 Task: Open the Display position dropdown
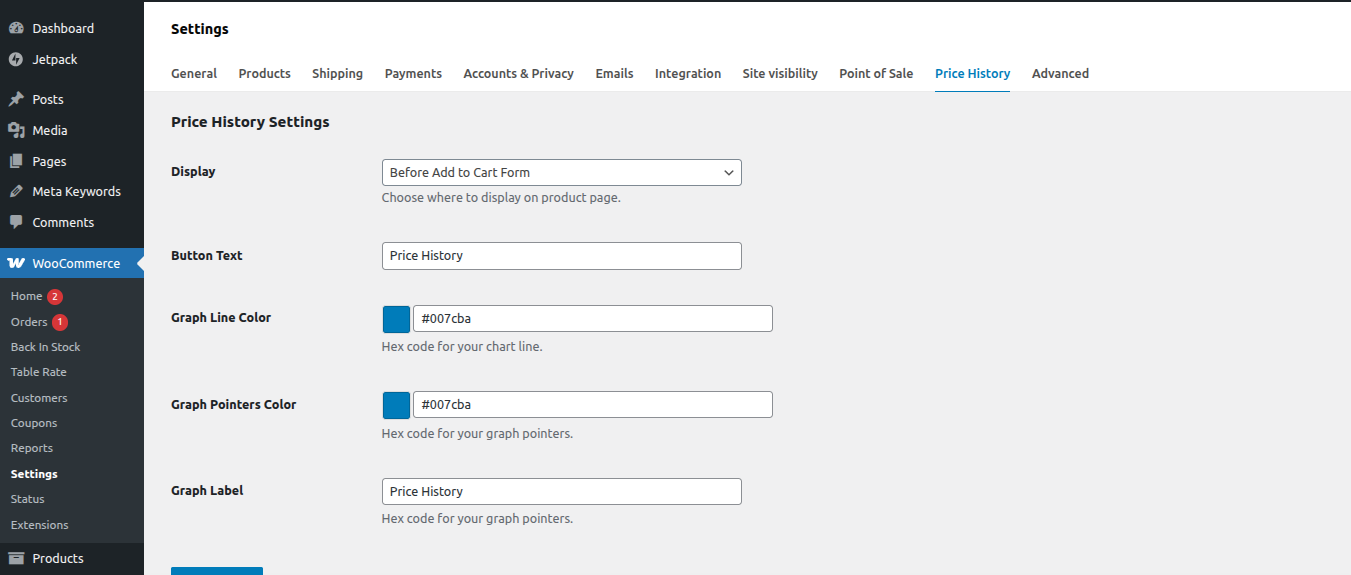pos(561,172)
